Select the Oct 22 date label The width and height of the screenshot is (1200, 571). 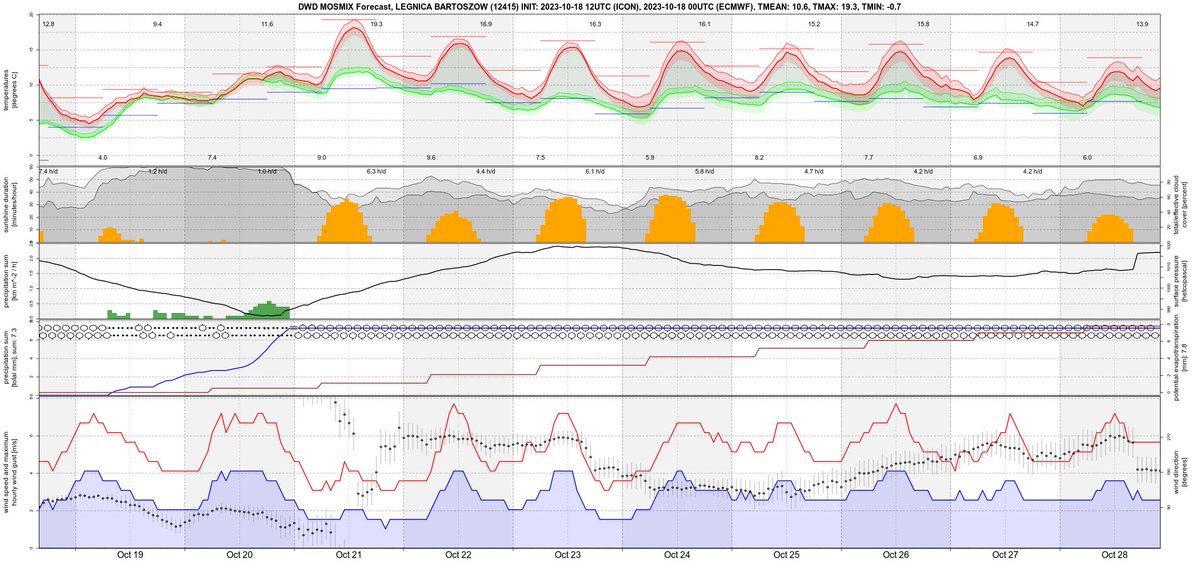(458, 554)
